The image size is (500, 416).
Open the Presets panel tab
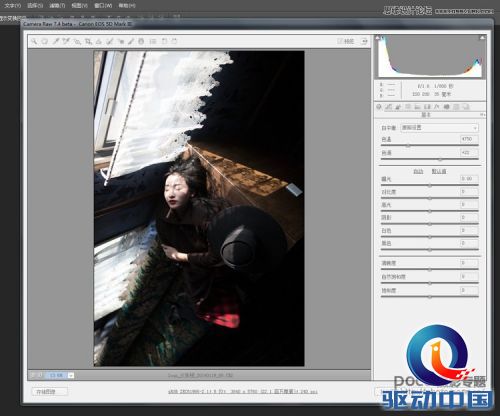click(x=456, y=107)
